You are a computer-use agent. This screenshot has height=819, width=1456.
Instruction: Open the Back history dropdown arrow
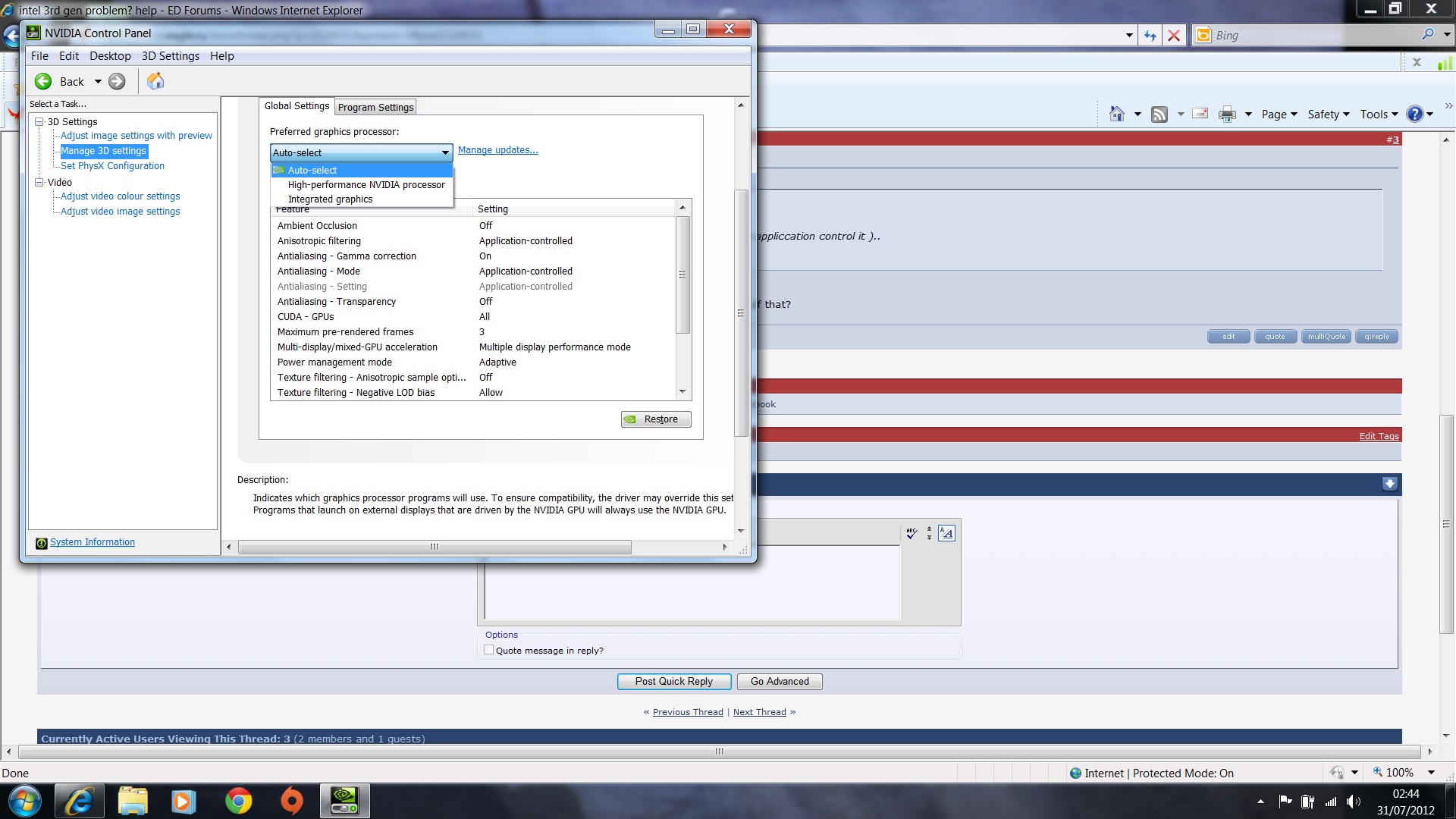(98, 81)
